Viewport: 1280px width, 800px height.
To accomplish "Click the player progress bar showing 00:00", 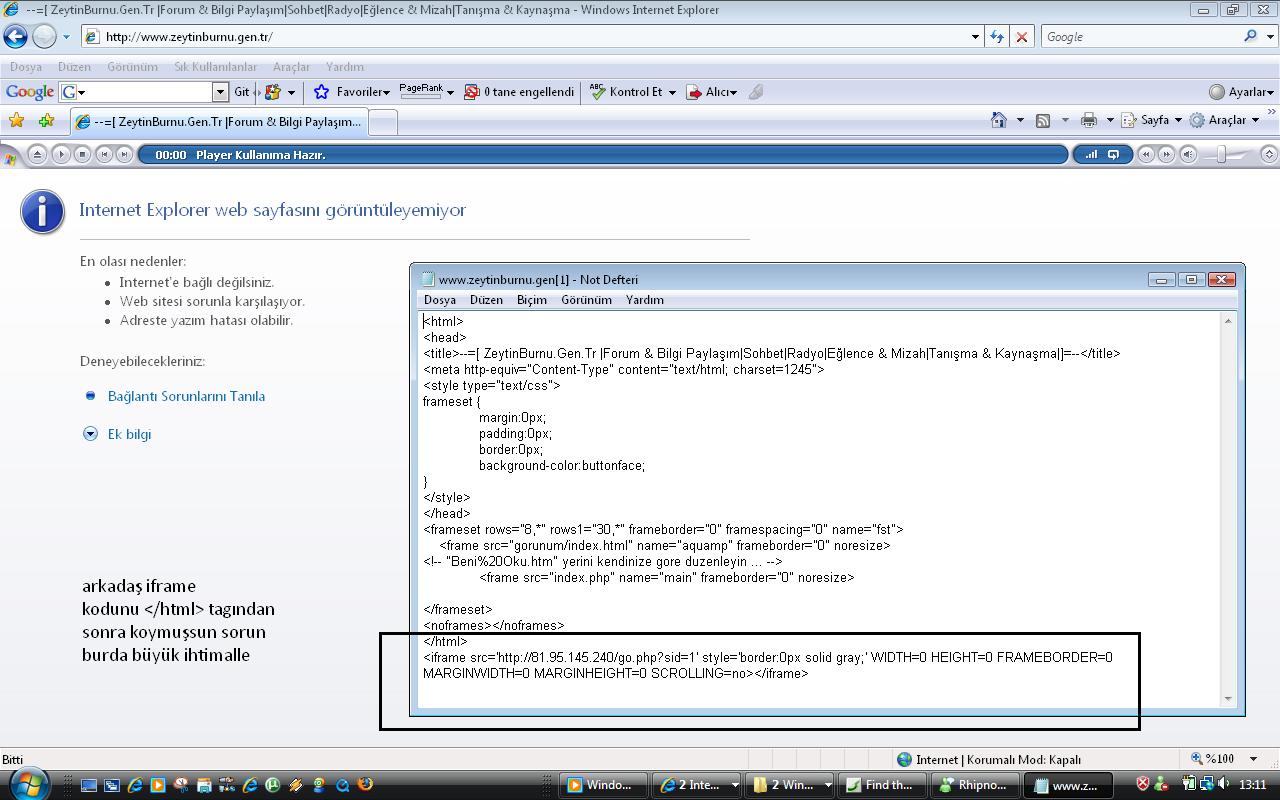I will point(603,155).
